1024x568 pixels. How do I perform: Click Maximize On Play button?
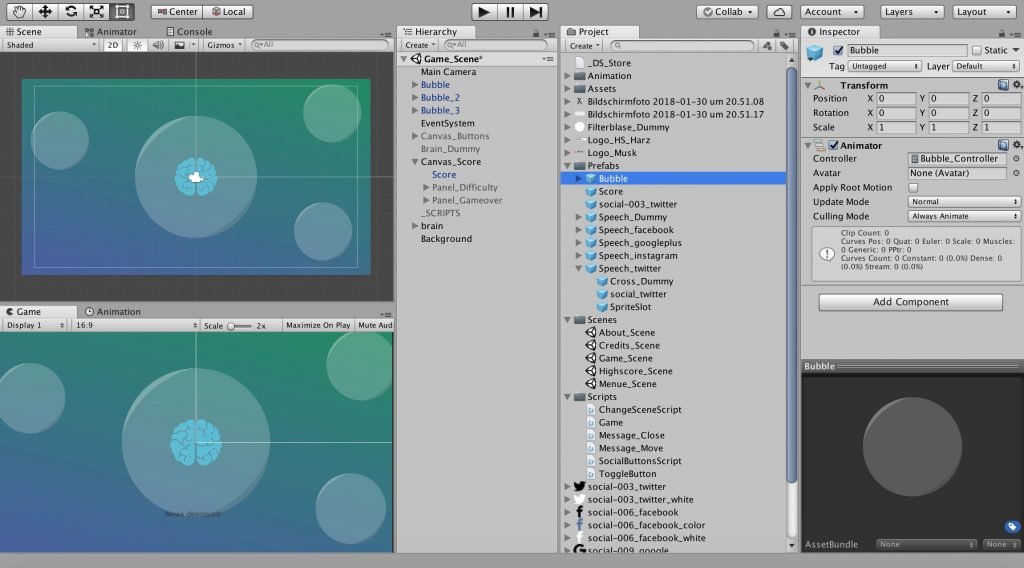[318, 325]
